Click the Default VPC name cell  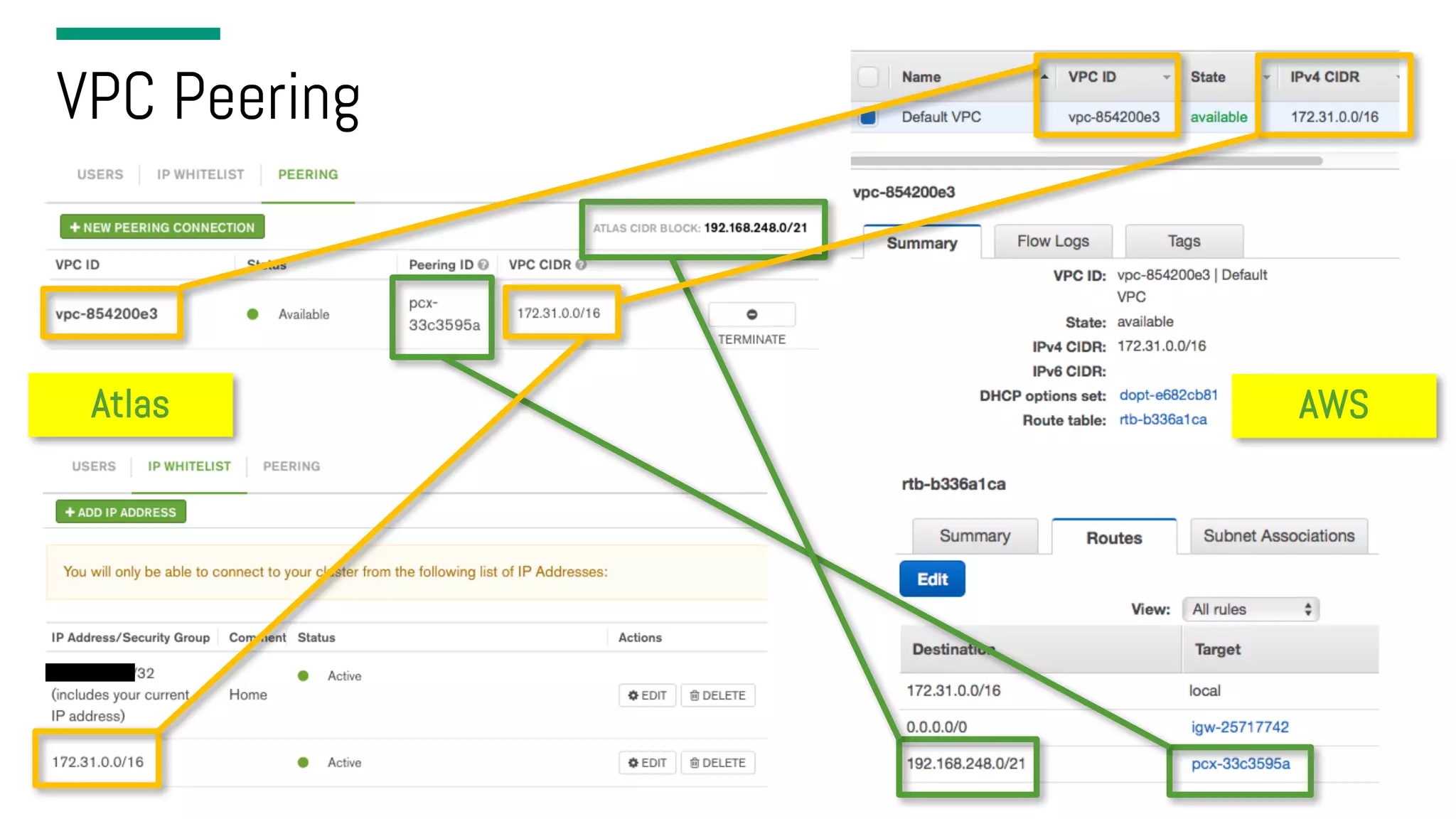tap(941, 117)
